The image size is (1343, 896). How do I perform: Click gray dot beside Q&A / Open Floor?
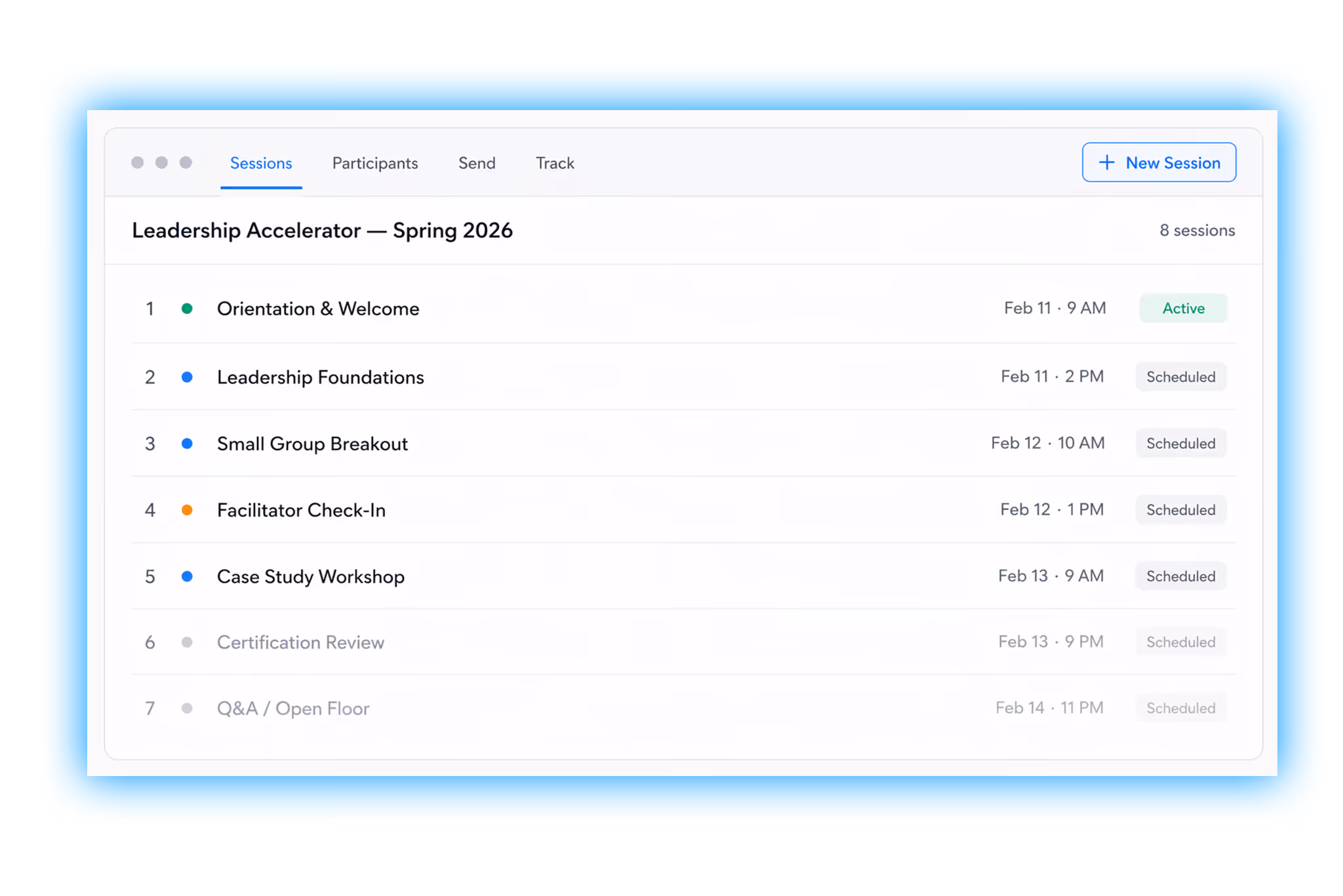tap(187, 709)
